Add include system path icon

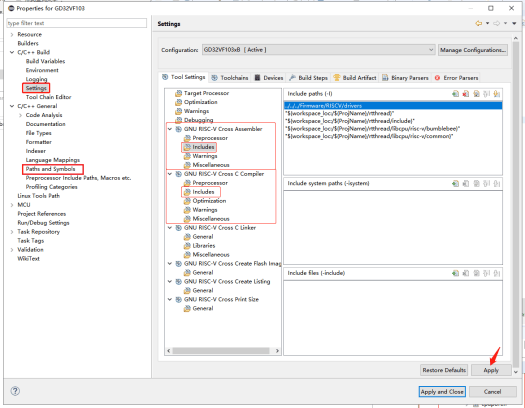pyautogui.click(x=455, y=183)
